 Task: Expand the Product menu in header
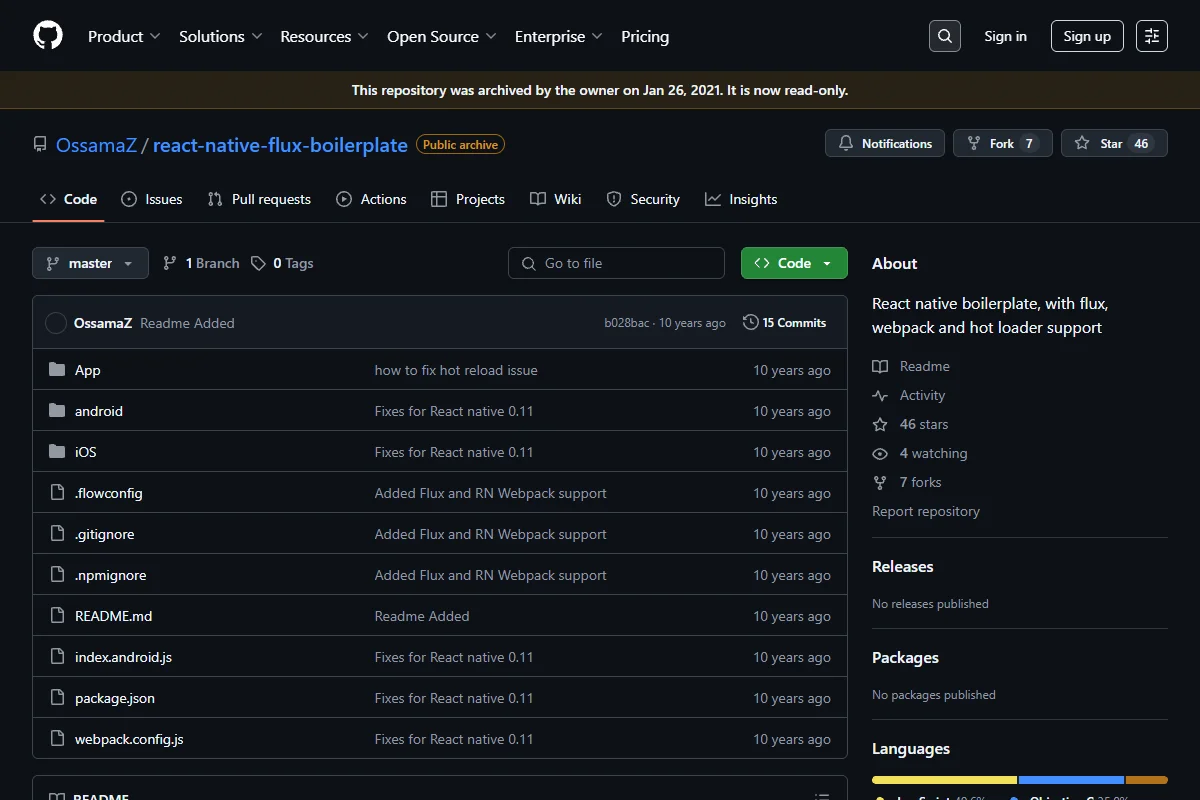click(x=124, y=36)
